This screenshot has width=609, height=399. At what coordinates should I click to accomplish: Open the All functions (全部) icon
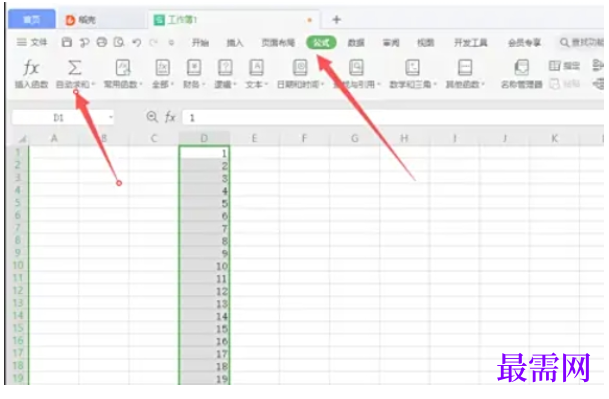pyautogui.click(x=162, y=68)
